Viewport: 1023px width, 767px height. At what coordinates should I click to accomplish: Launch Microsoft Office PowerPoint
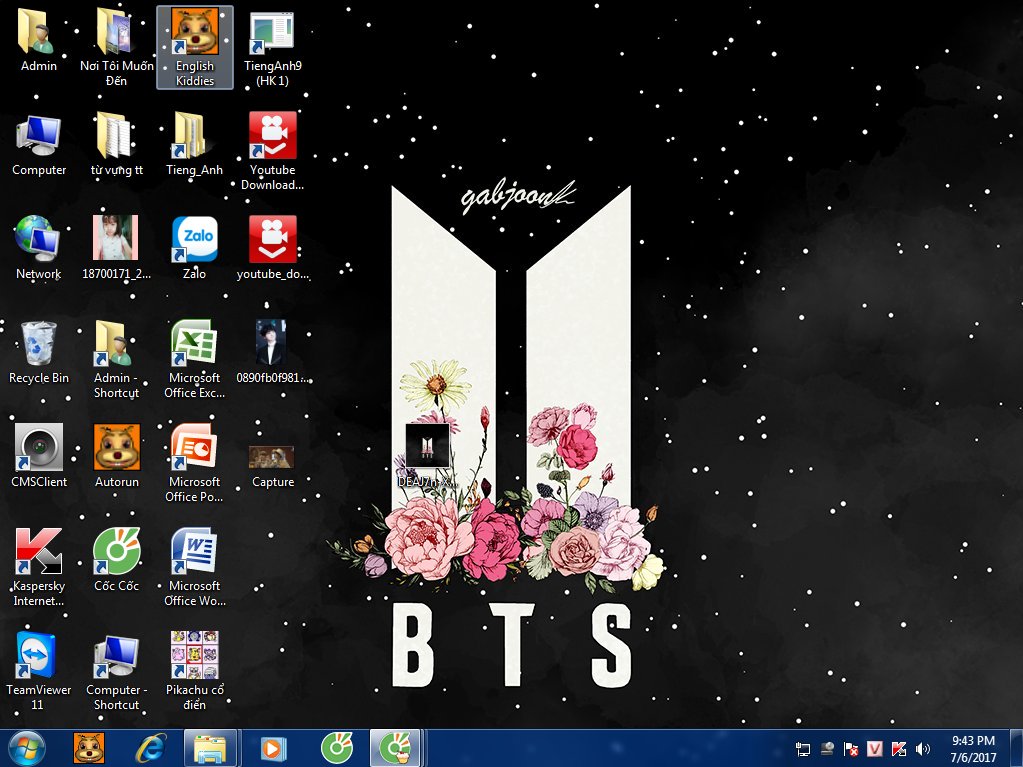click(x=194, y=463)
